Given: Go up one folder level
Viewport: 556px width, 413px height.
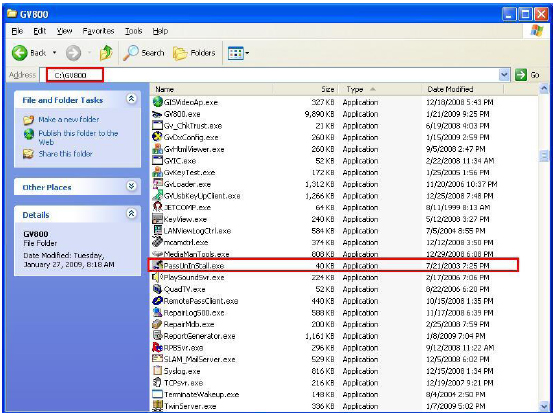Looking at the screenshot, I should tap(106, 53).
